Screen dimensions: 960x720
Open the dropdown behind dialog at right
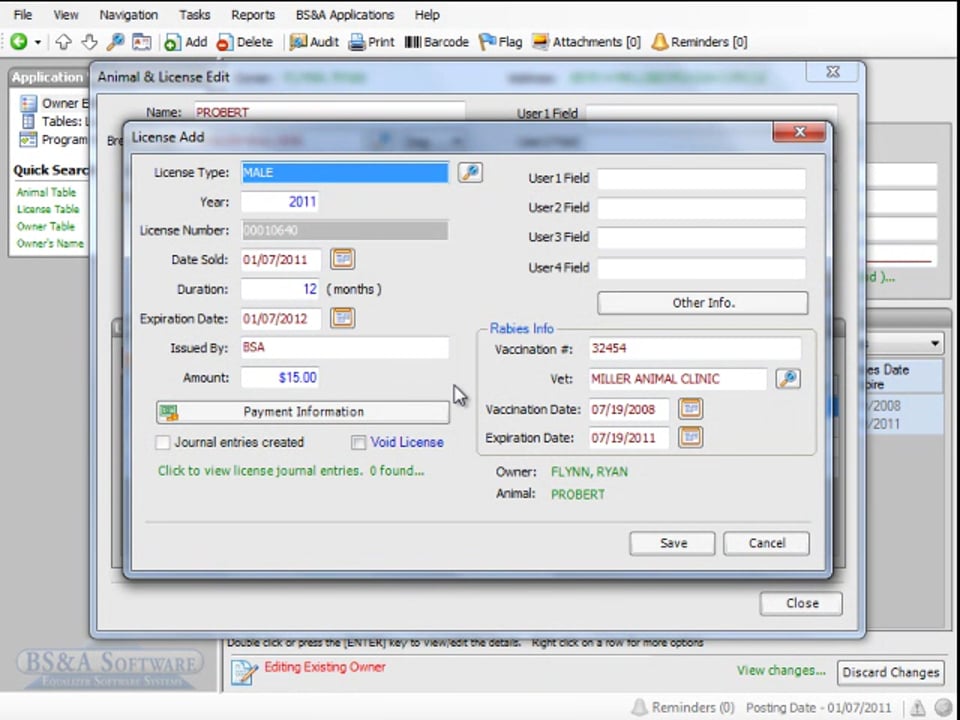pyautogui.click(x=935, y=343)
